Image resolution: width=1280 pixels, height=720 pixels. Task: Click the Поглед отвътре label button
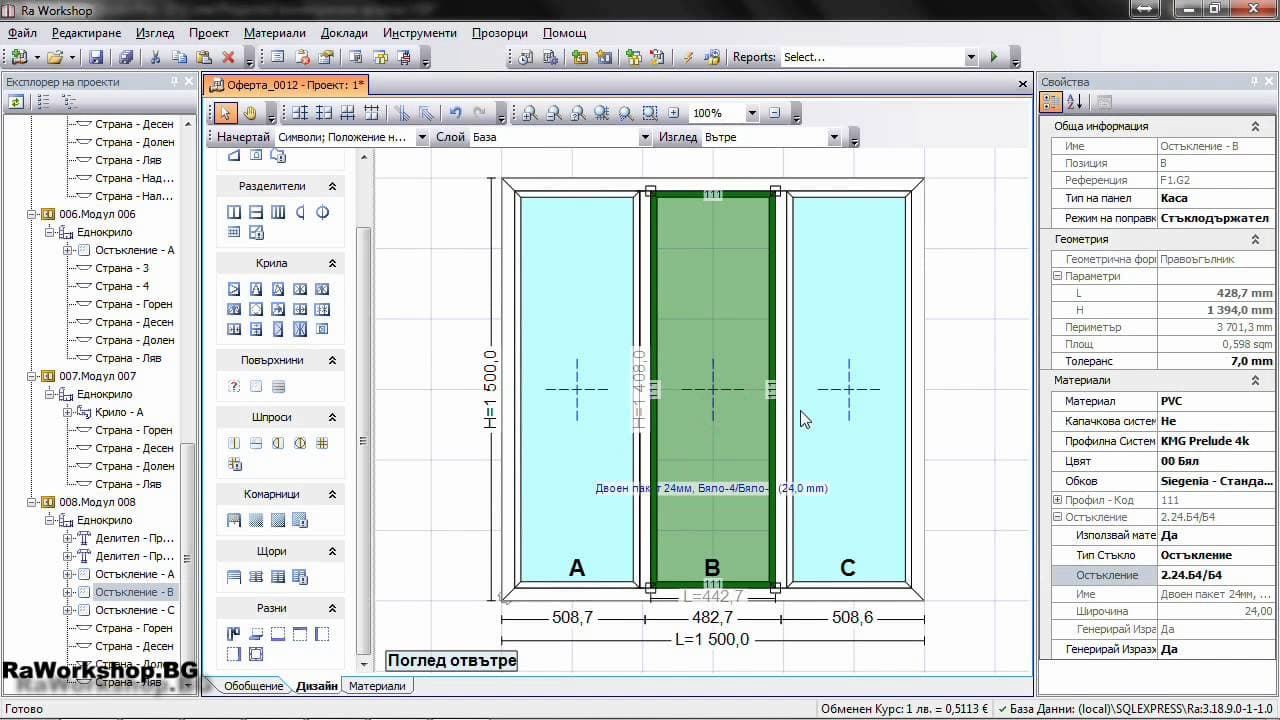pos(452,660)
